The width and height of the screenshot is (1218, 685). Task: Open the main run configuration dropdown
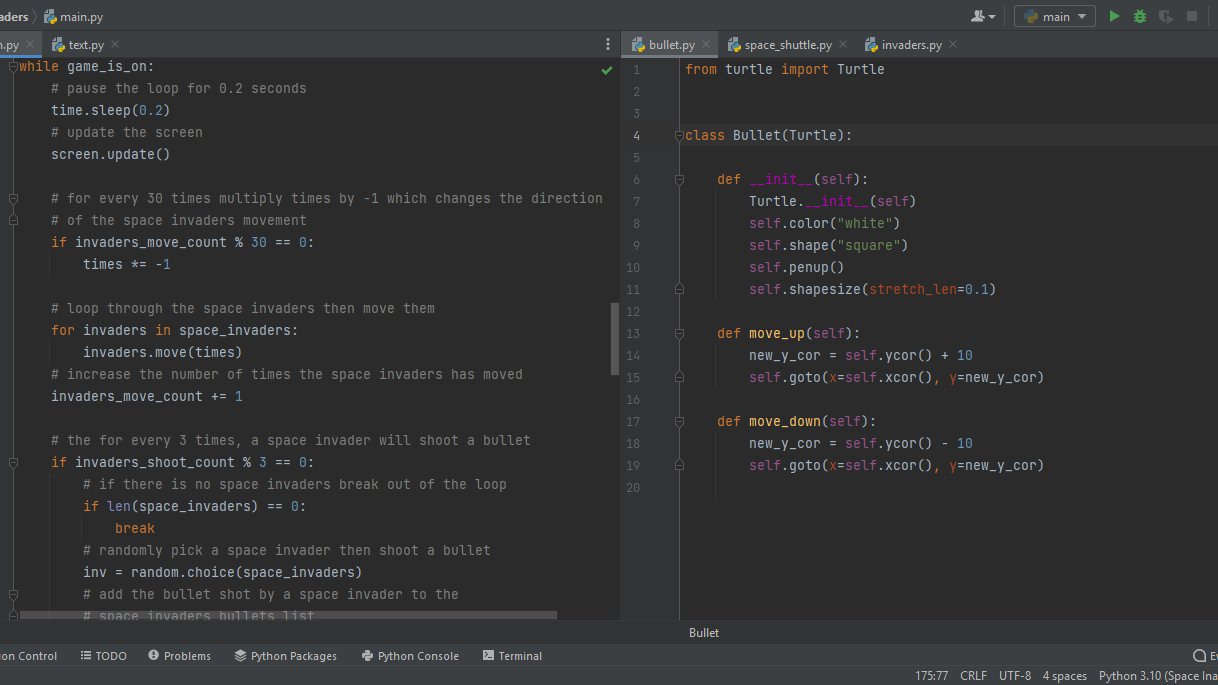click(x=1055, y=16)
